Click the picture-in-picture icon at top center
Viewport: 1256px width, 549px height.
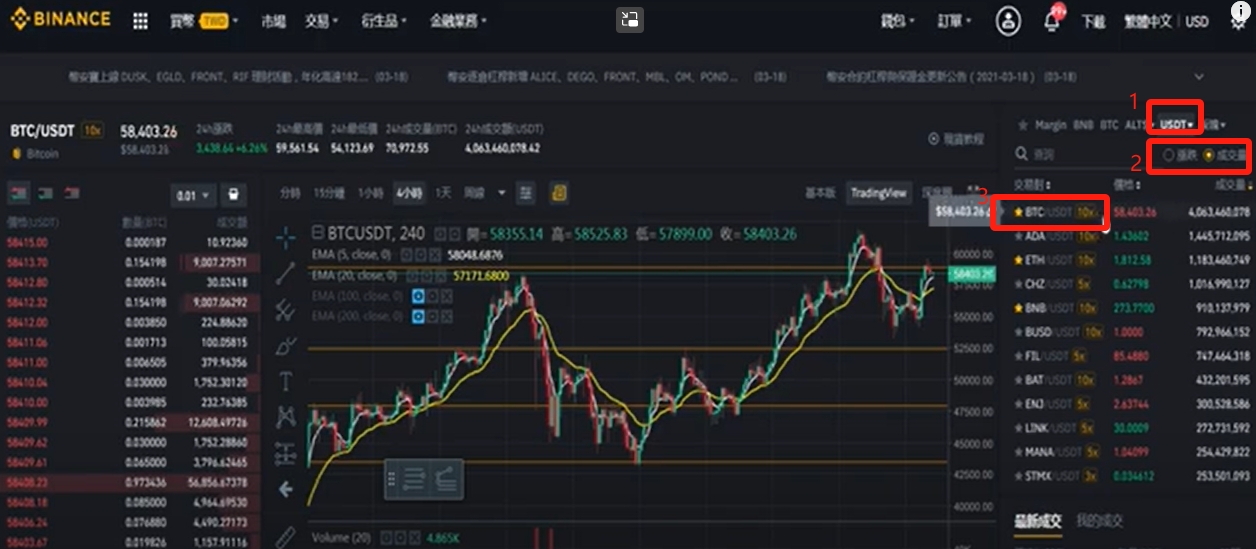[x=629, y=20]
